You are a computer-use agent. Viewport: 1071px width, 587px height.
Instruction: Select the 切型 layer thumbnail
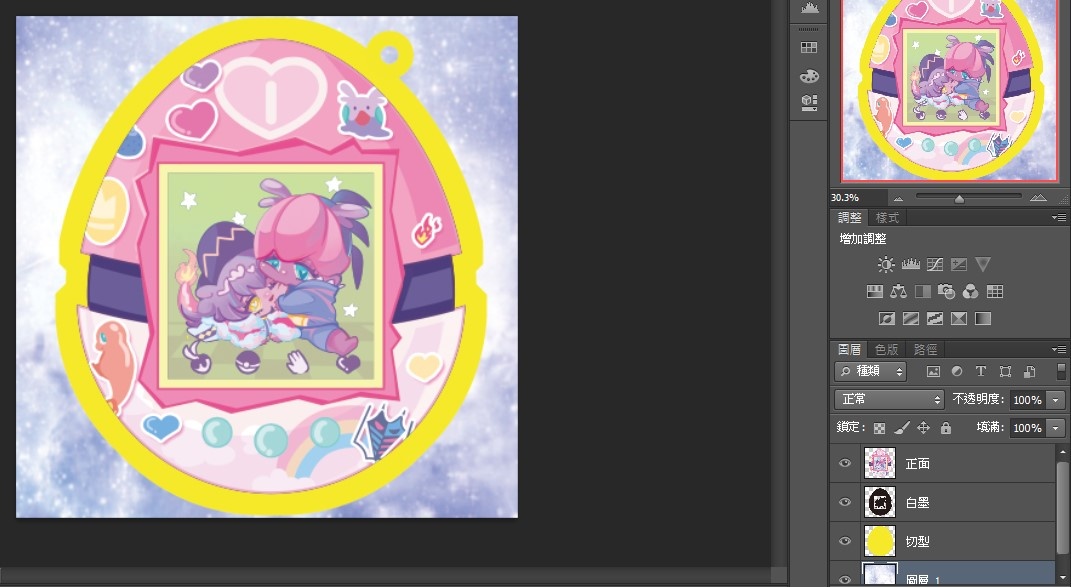click(x=880, y=541)
